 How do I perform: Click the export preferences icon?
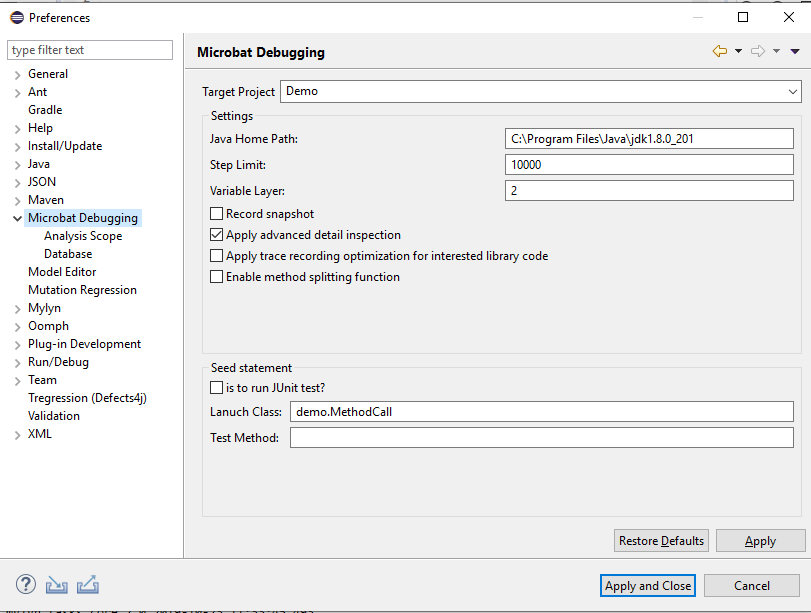[88, 585]
